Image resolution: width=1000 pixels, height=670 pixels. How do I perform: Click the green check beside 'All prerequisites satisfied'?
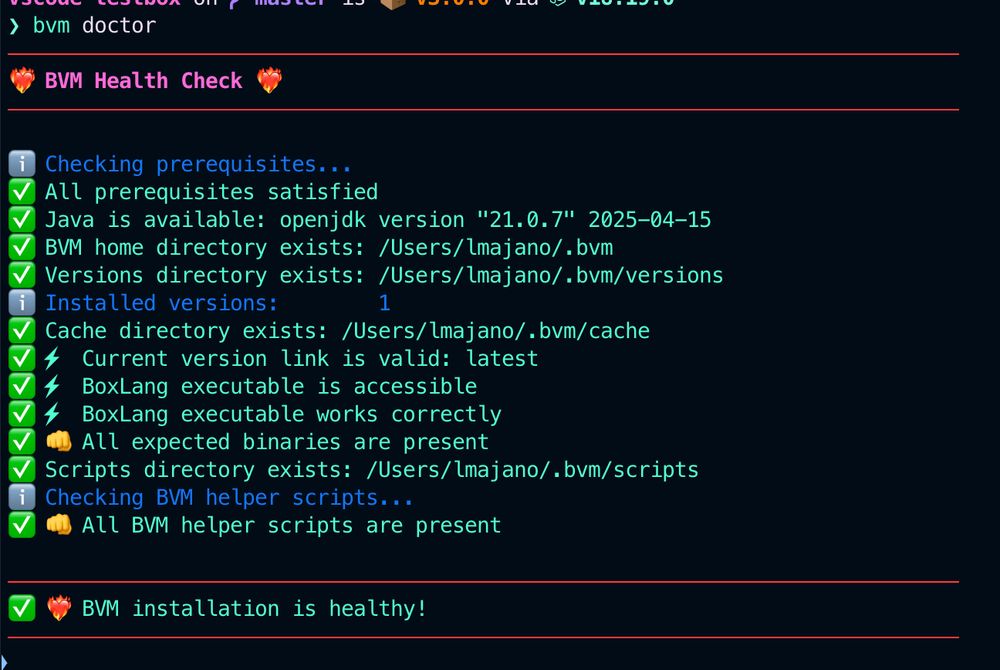point(22,192)
